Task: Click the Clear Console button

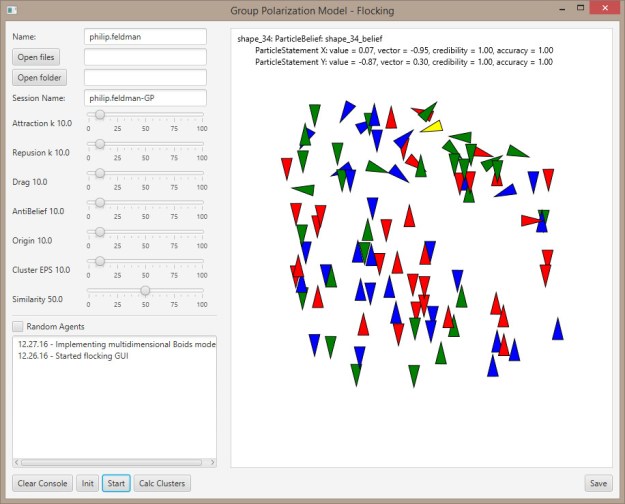Action: click(42, 483)
